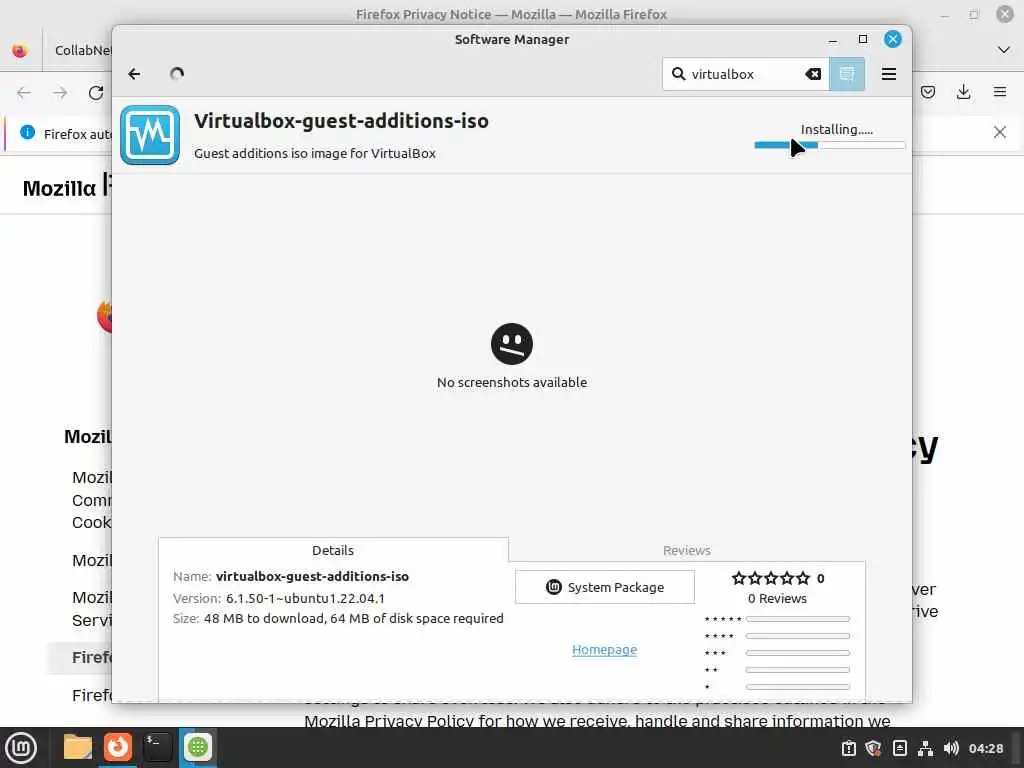1024x768 pixels.
Task: Click the 04:28 clock in the panel
Action: (986, 748)
